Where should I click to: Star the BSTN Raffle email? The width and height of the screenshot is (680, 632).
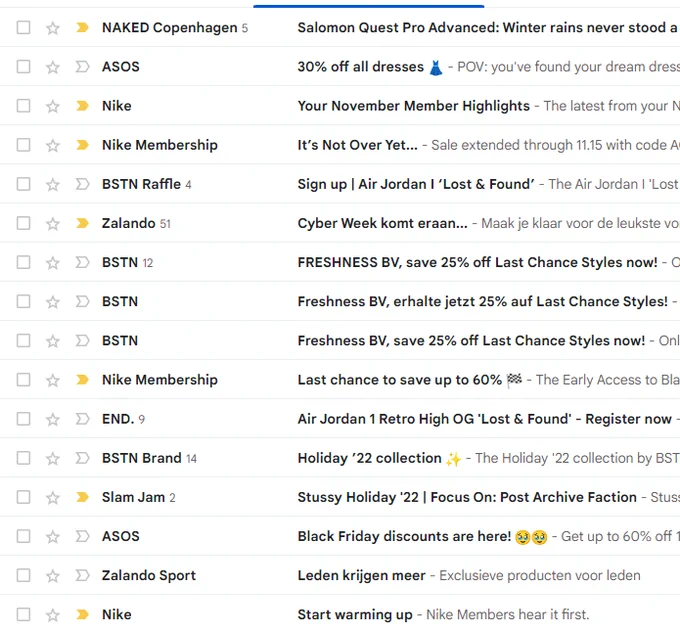coord(52,185)
